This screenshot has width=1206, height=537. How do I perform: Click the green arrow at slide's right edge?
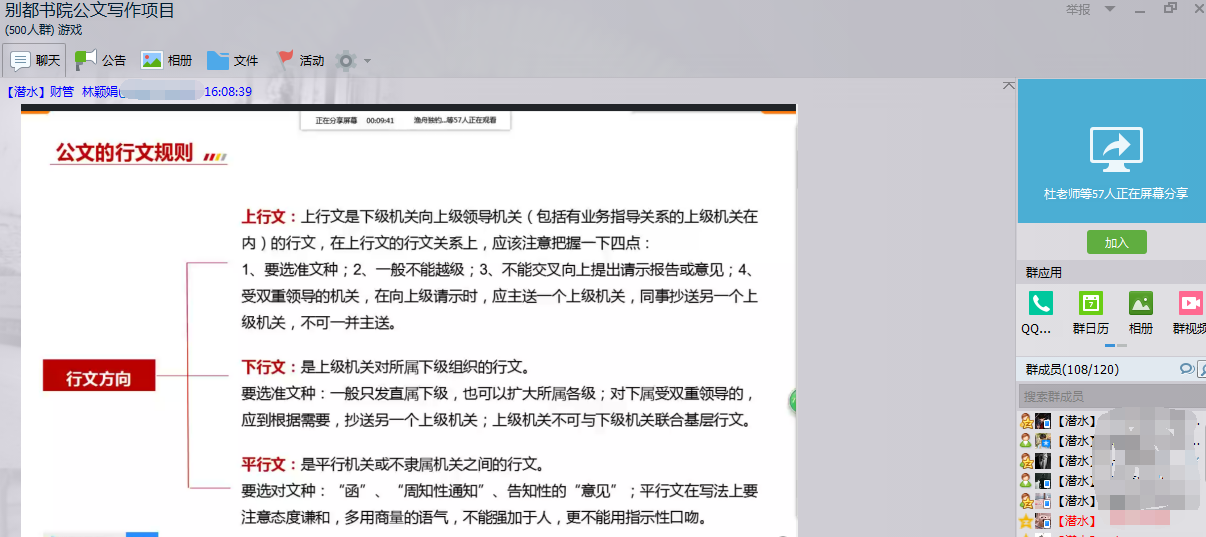(x=793, y=402)
